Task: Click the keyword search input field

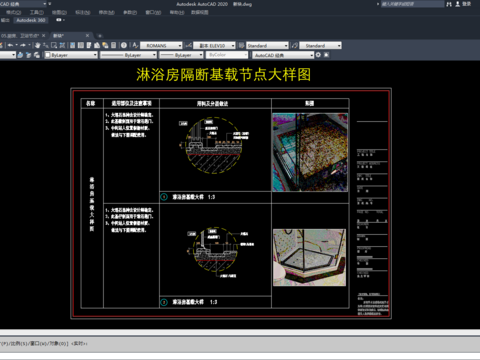Action: click(x=412, y=4)
